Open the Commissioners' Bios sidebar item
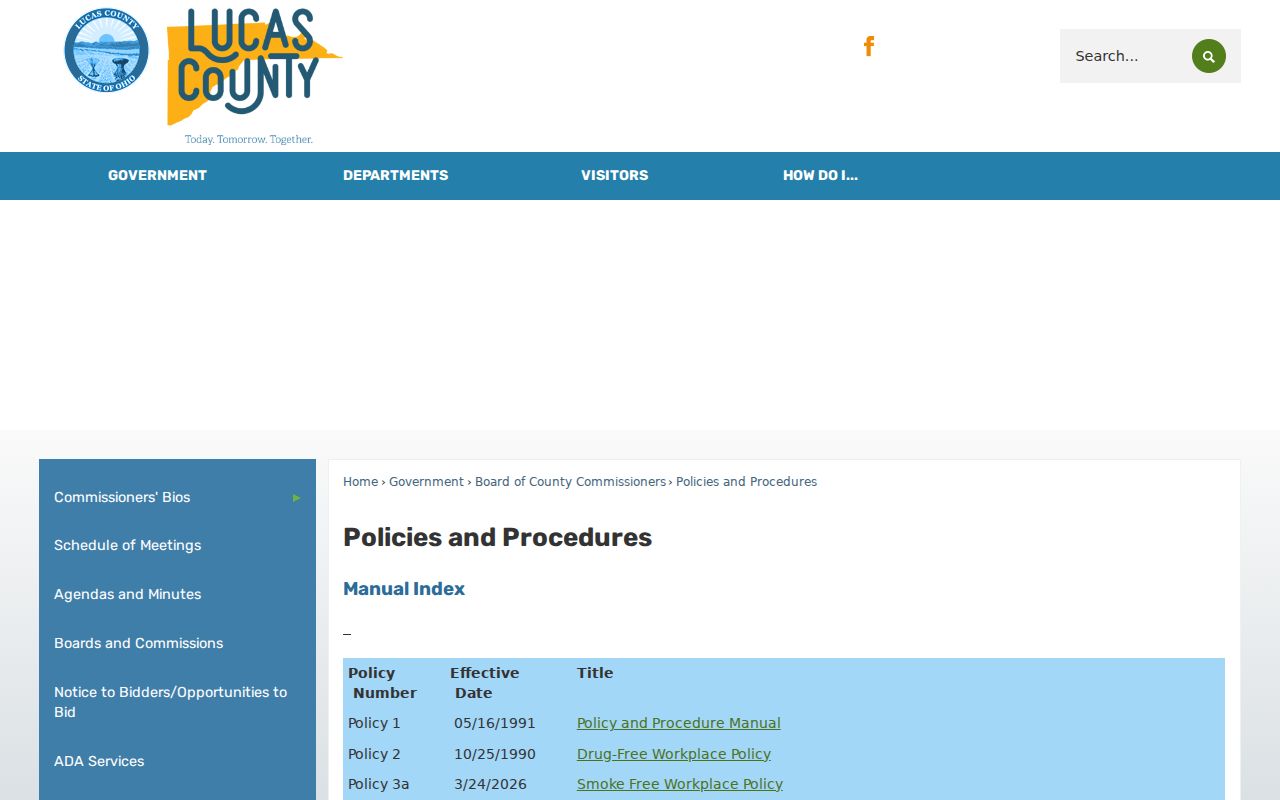 (122, 497)
